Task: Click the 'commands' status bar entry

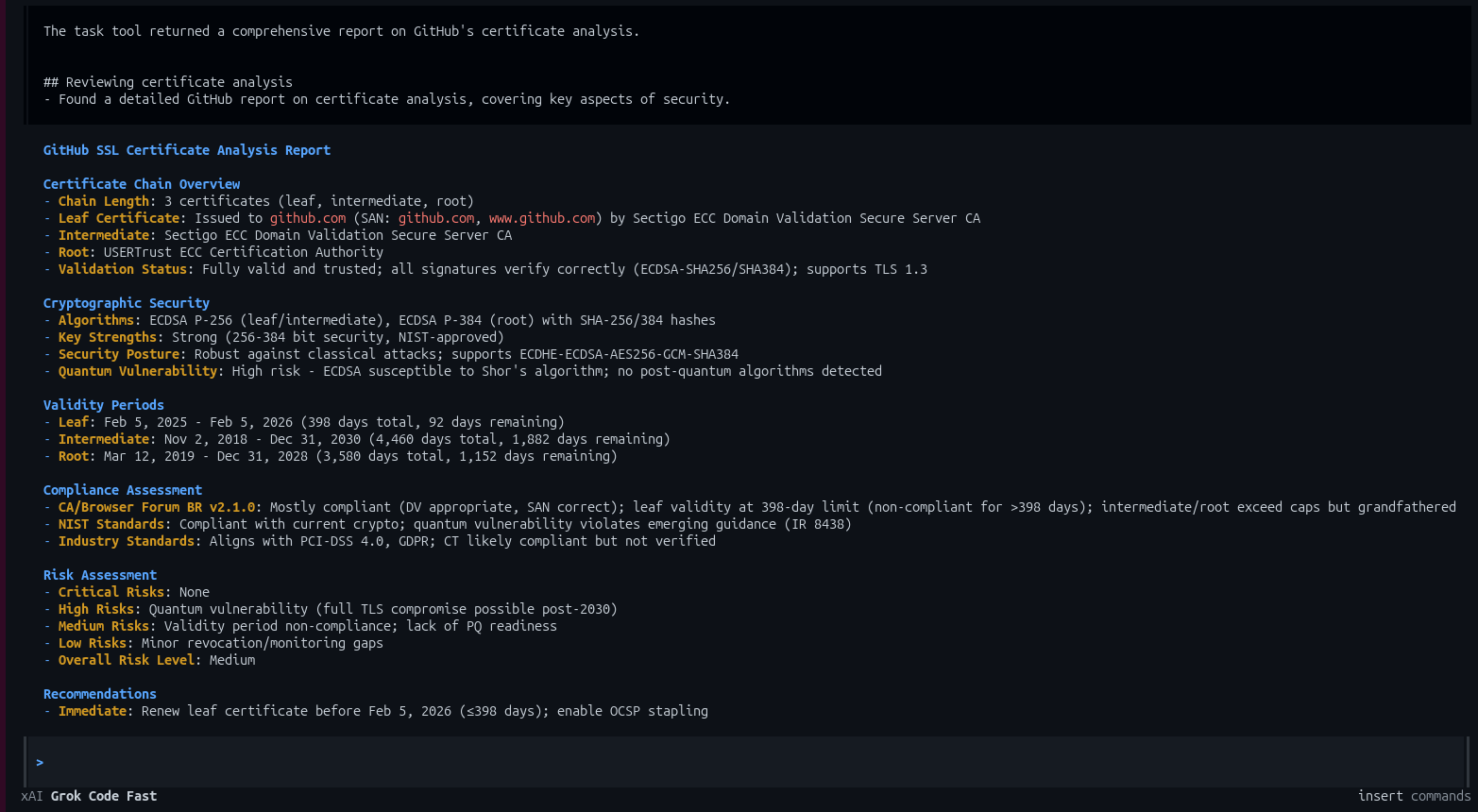Action: coord(1441,796)
